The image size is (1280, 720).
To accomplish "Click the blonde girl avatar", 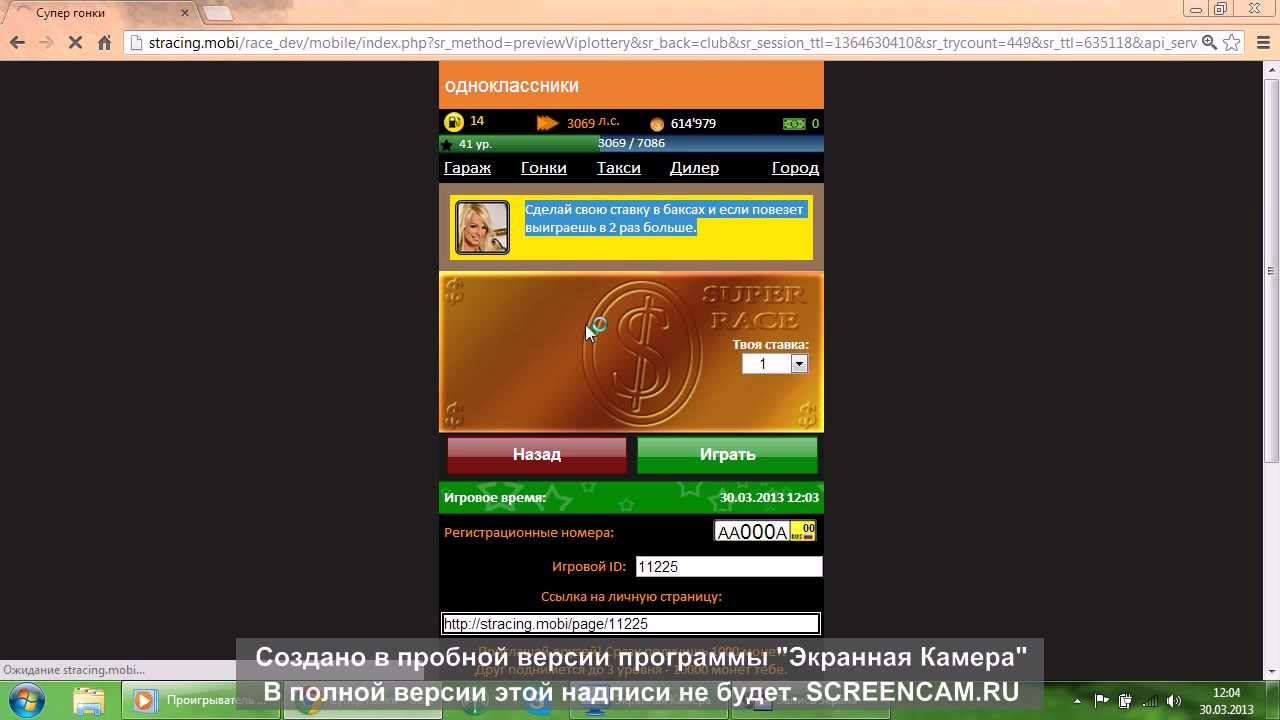I will pyautogui.click(x=482, y=227).
